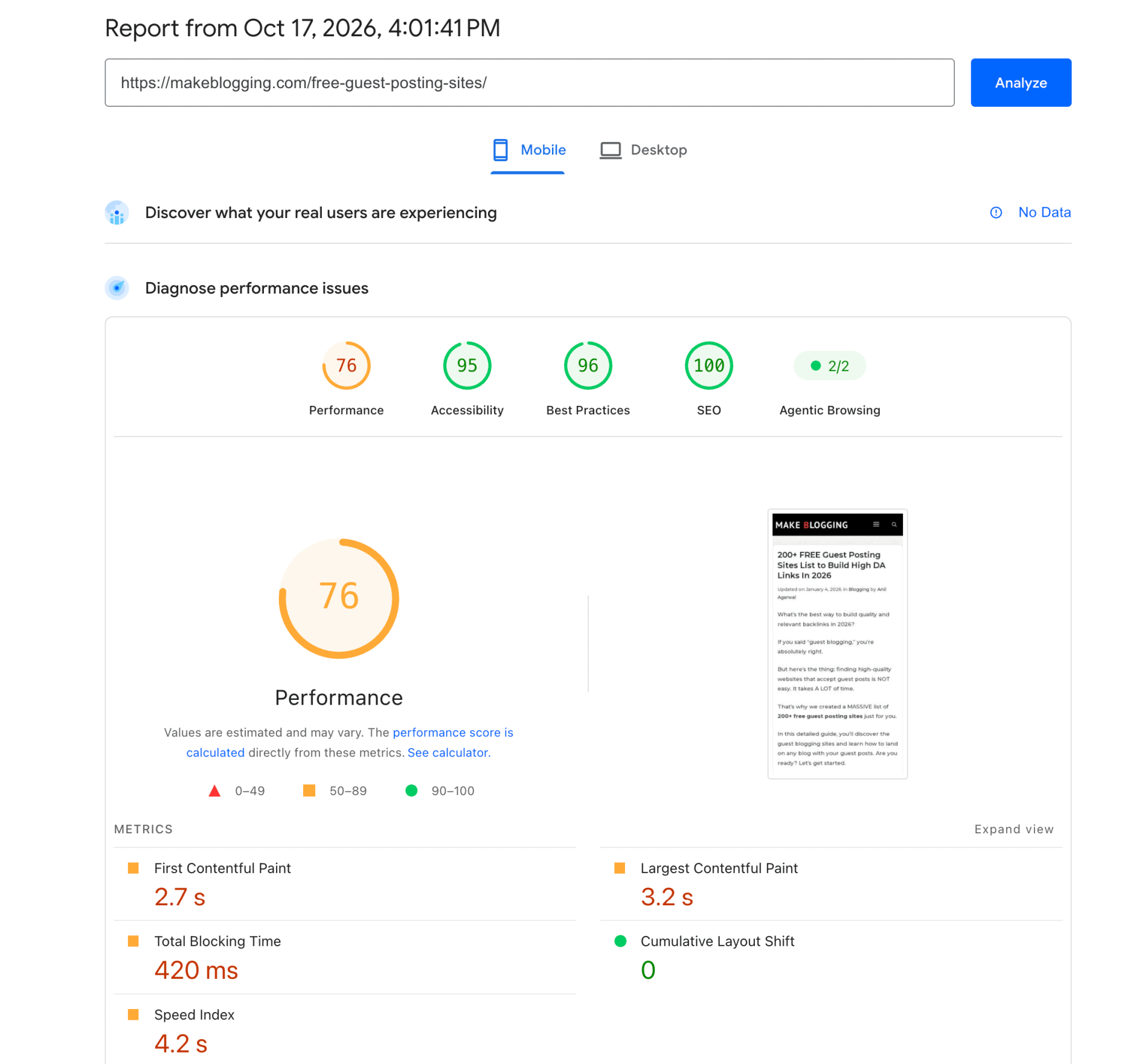Open the No Data link
The width and height of the screenshot is (1133, 1064).
(1044, 213)
